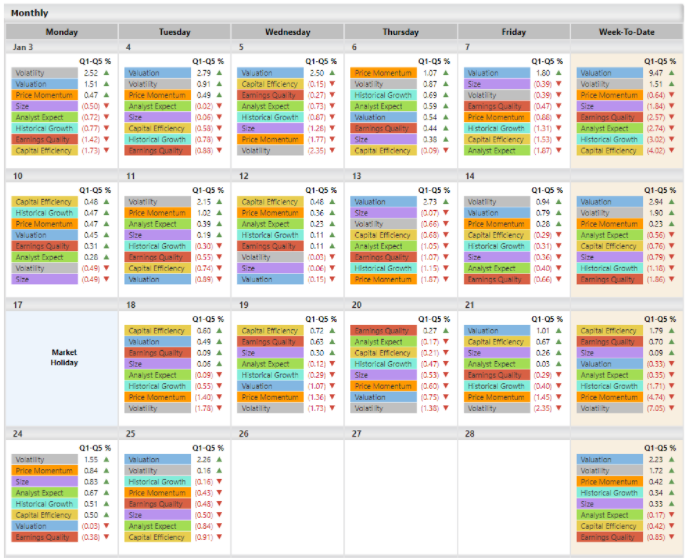Click red down arrow beside Volatility on Wednesday 5
Viewport: 689px width, 560px height.
[x=333, y=151]
